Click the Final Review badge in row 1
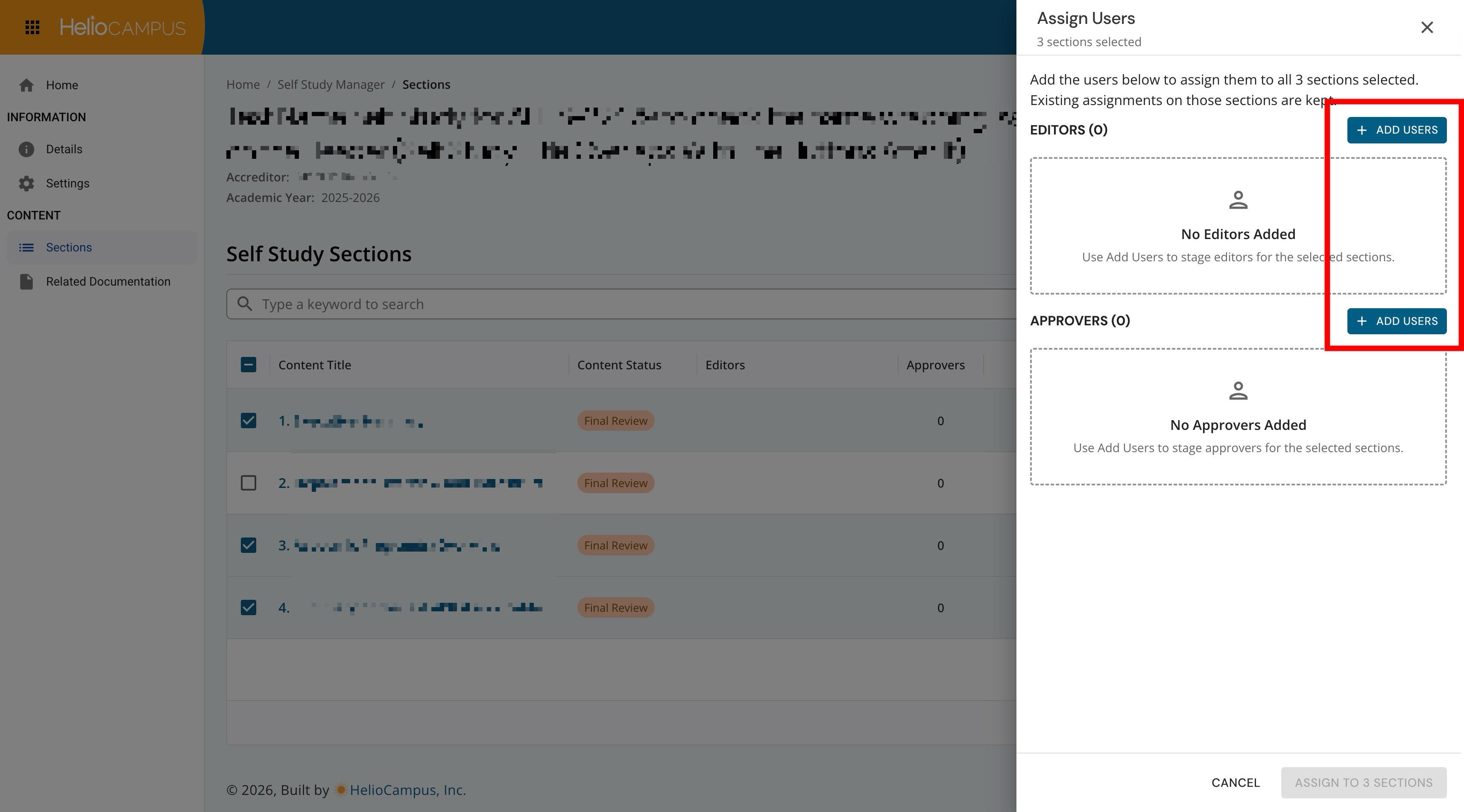This screenshot has height=812, width=1464. [x=615, y=421]
